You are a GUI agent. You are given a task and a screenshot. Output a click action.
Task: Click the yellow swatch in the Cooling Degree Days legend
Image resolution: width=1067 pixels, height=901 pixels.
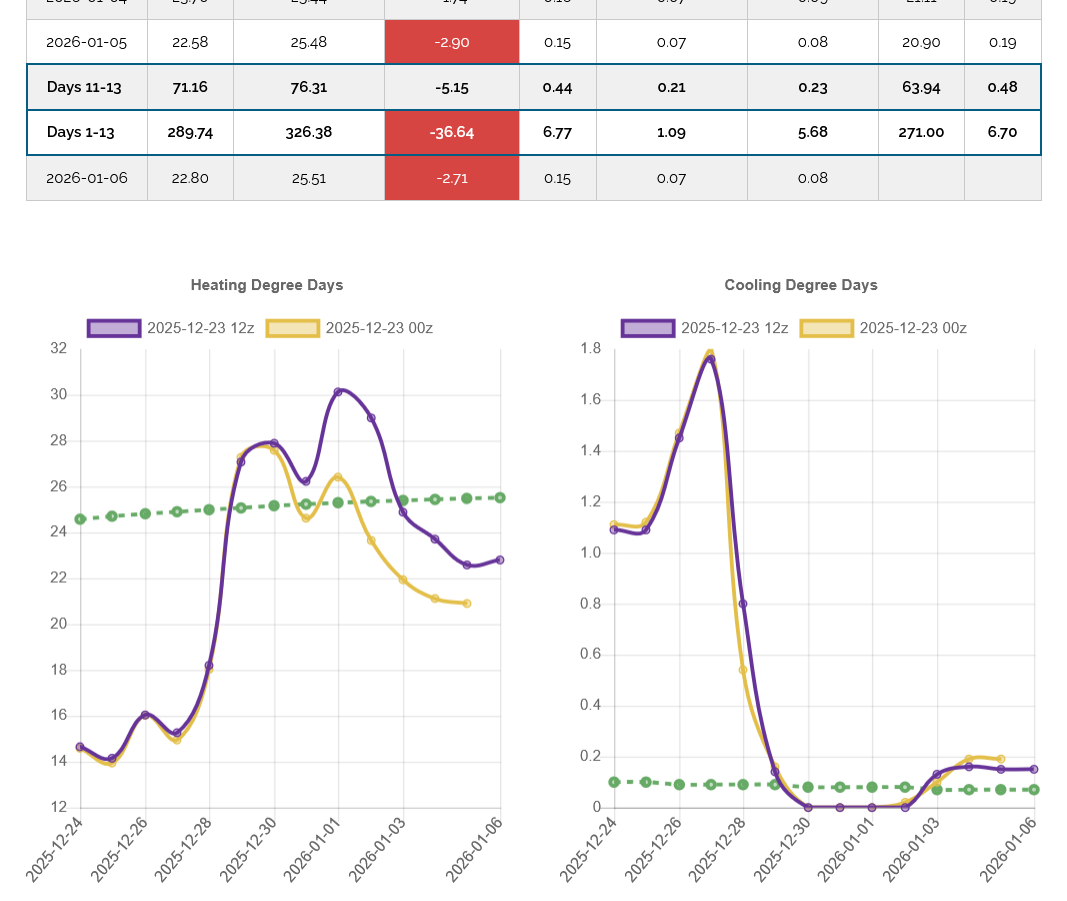pyautogui.click(x=826, y=328)
